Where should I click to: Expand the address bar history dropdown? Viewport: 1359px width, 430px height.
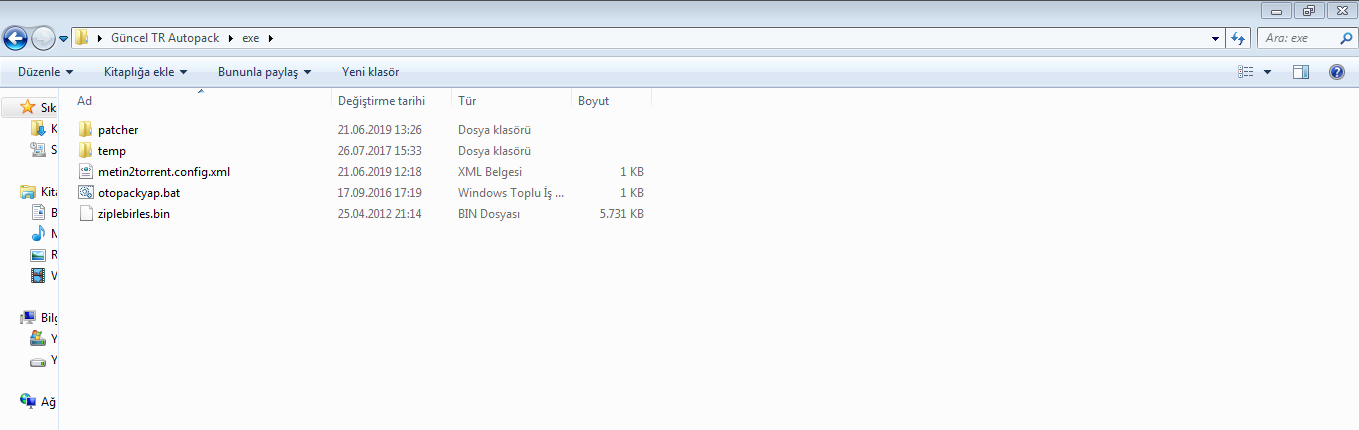(x=1214, y=38)
